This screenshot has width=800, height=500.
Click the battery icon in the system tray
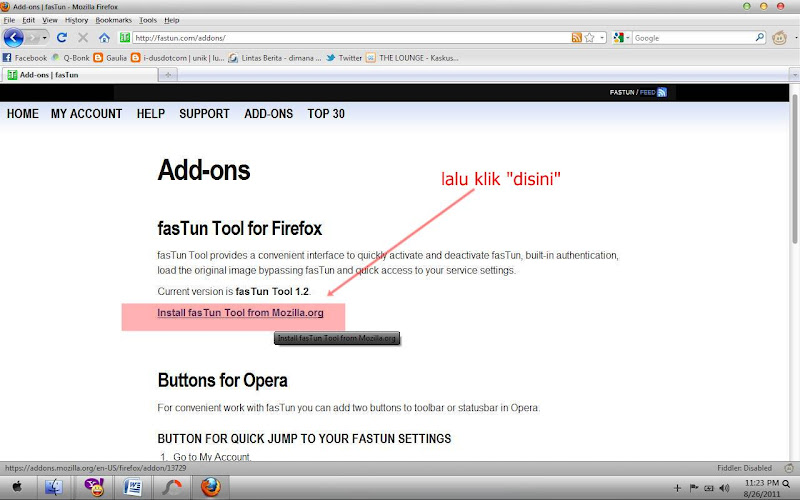point(709,488)
